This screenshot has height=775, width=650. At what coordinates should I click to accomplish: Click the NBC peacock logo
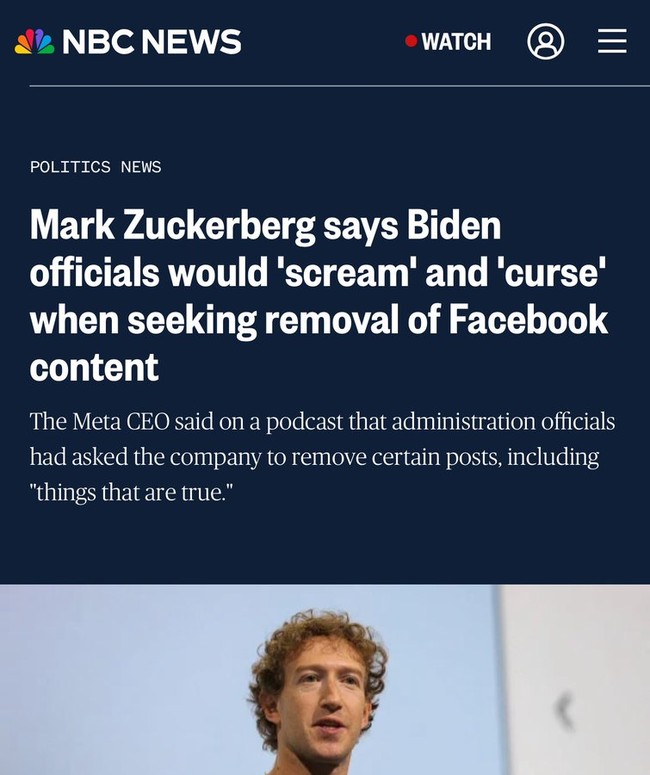(34, 41)
